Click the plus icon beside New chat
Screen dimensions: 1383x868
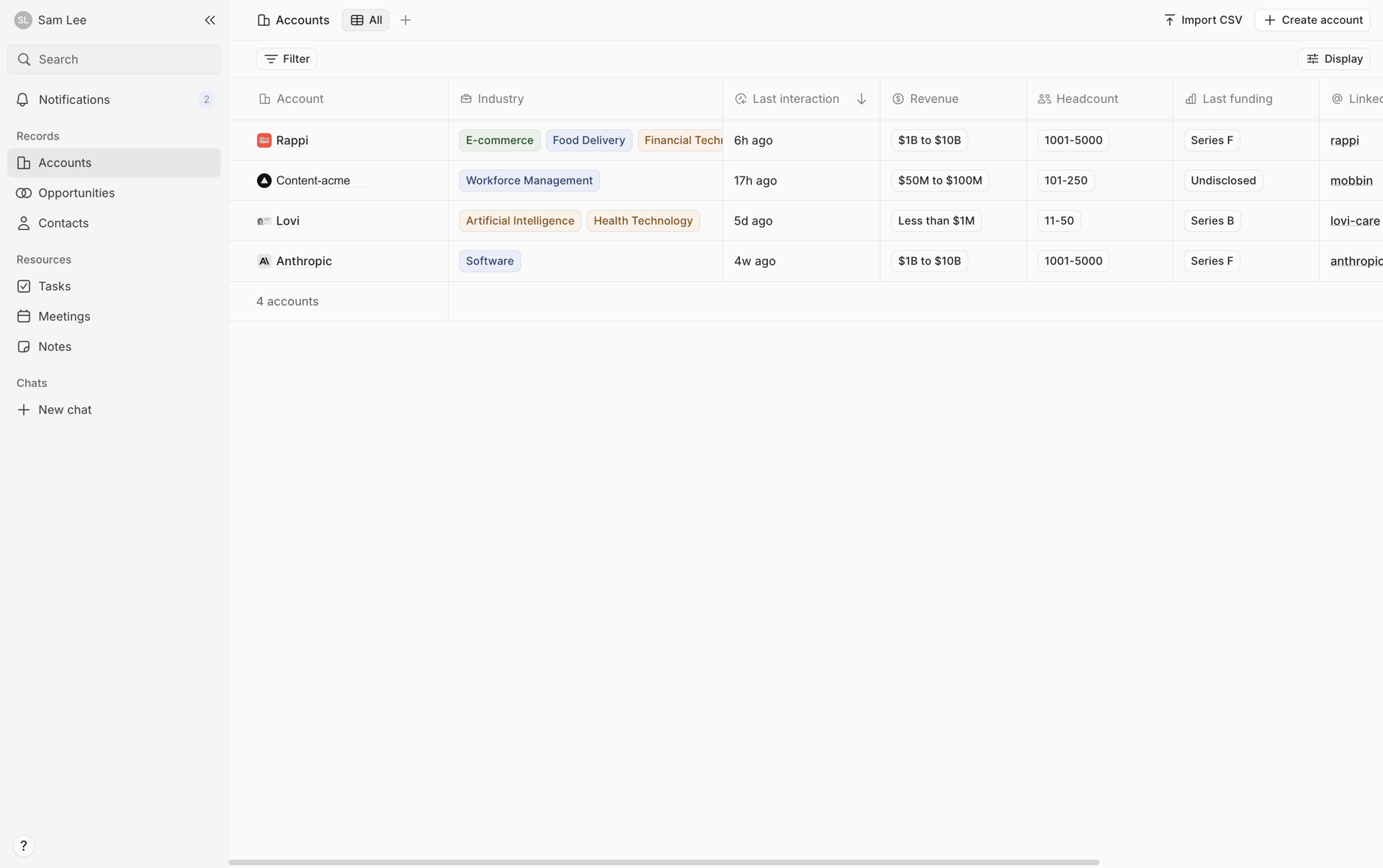pos(24,410)
